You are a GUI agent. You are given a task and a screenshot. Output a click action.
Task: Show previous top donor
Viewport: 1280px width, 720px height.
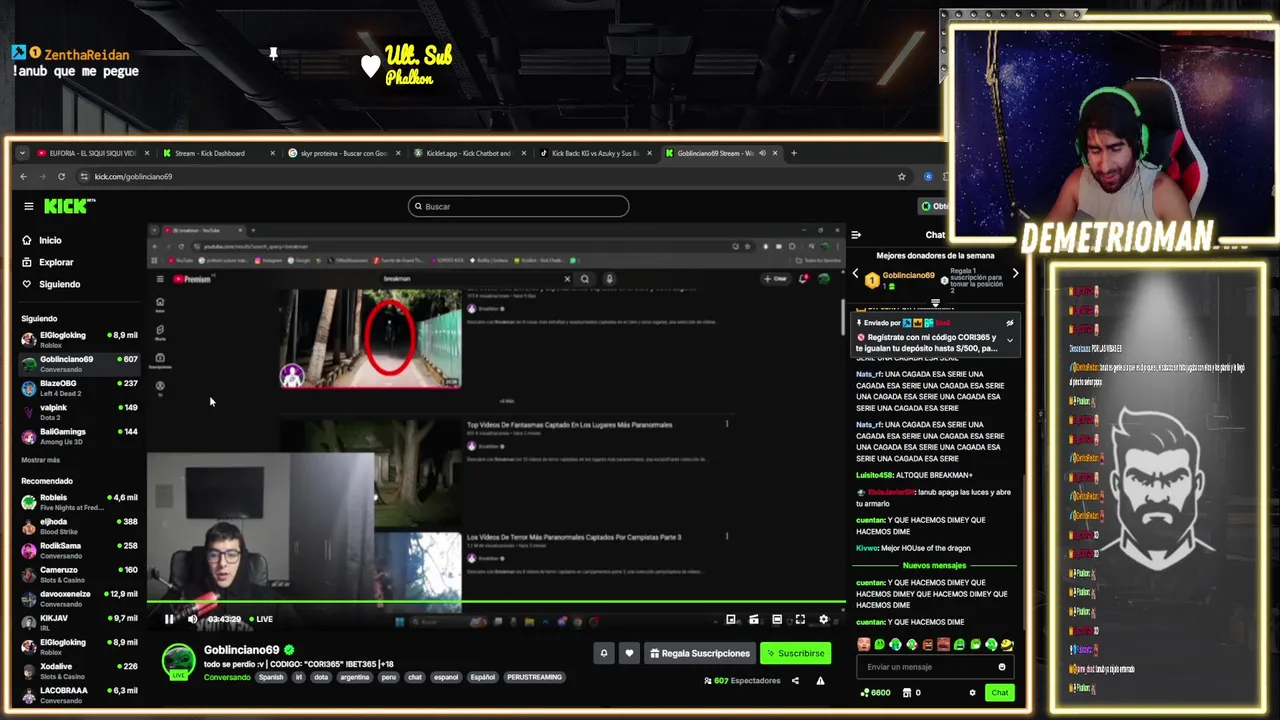(855, 274)
